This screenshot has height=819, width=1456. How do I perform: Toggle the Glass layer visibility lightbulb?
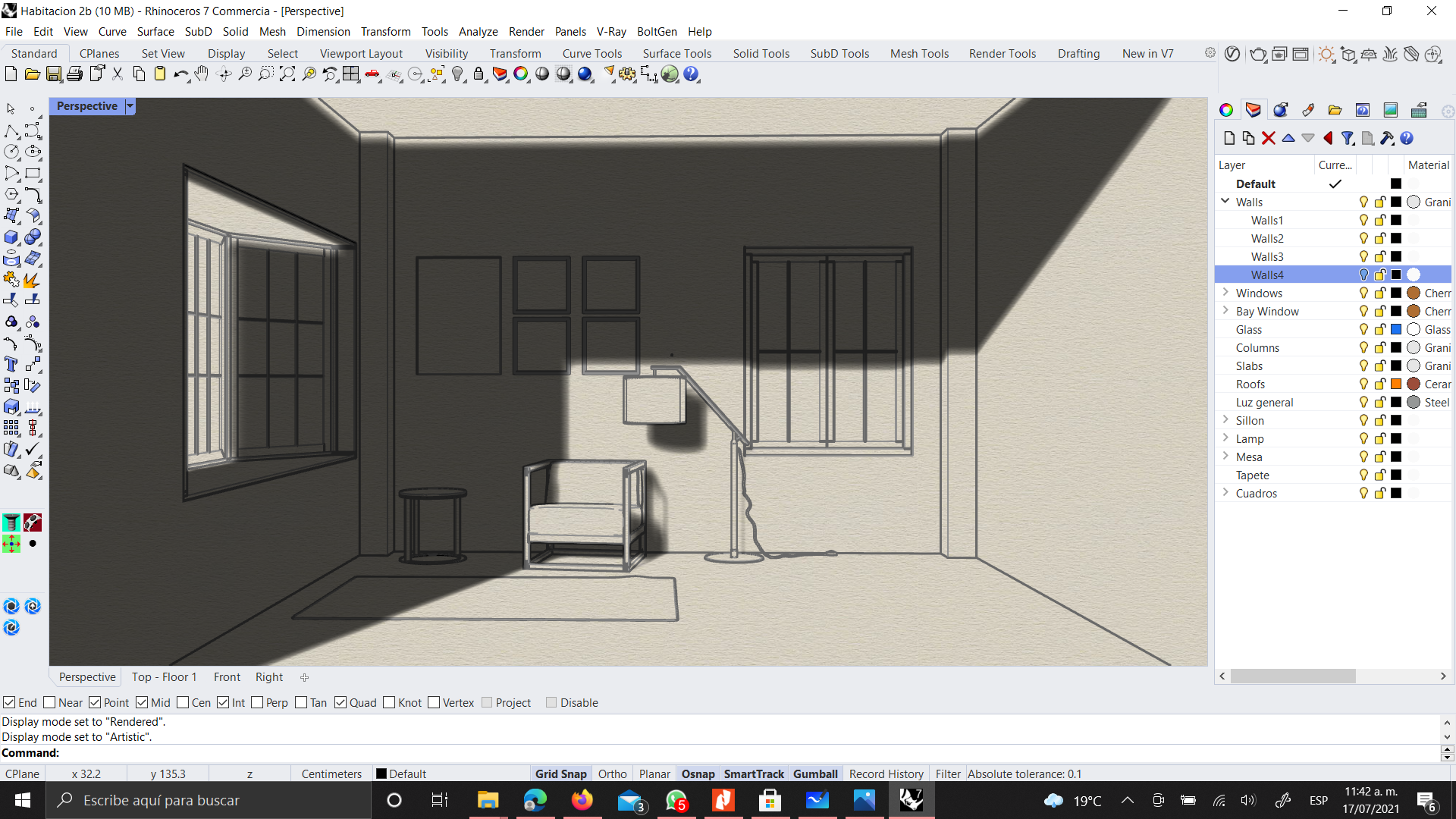[1363, 329]
